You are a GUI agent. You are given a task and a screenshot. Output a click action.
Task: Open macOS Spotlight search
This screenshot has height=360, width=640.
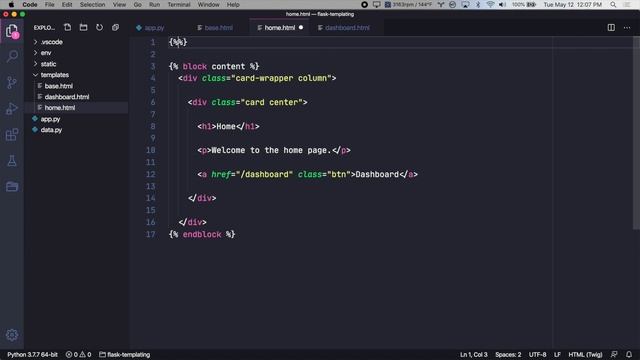point(613,5)
